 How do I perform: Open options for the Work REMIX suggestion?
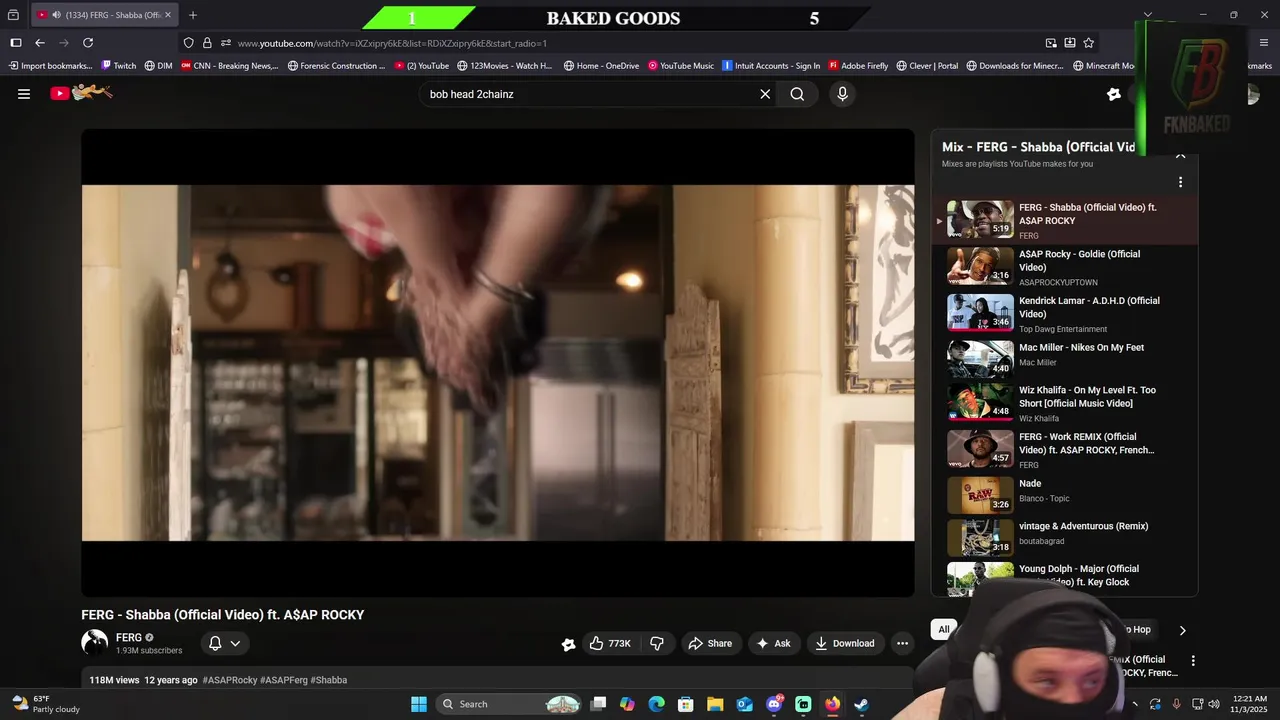[x=1193, y=661]
